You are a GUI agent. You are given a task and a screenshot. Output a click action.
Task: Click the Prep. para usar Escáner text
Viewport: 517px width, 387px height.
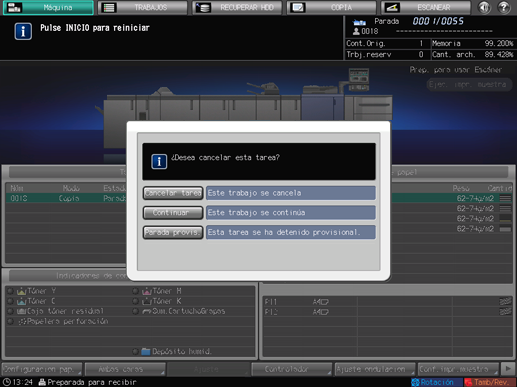[x=456, y=70]
